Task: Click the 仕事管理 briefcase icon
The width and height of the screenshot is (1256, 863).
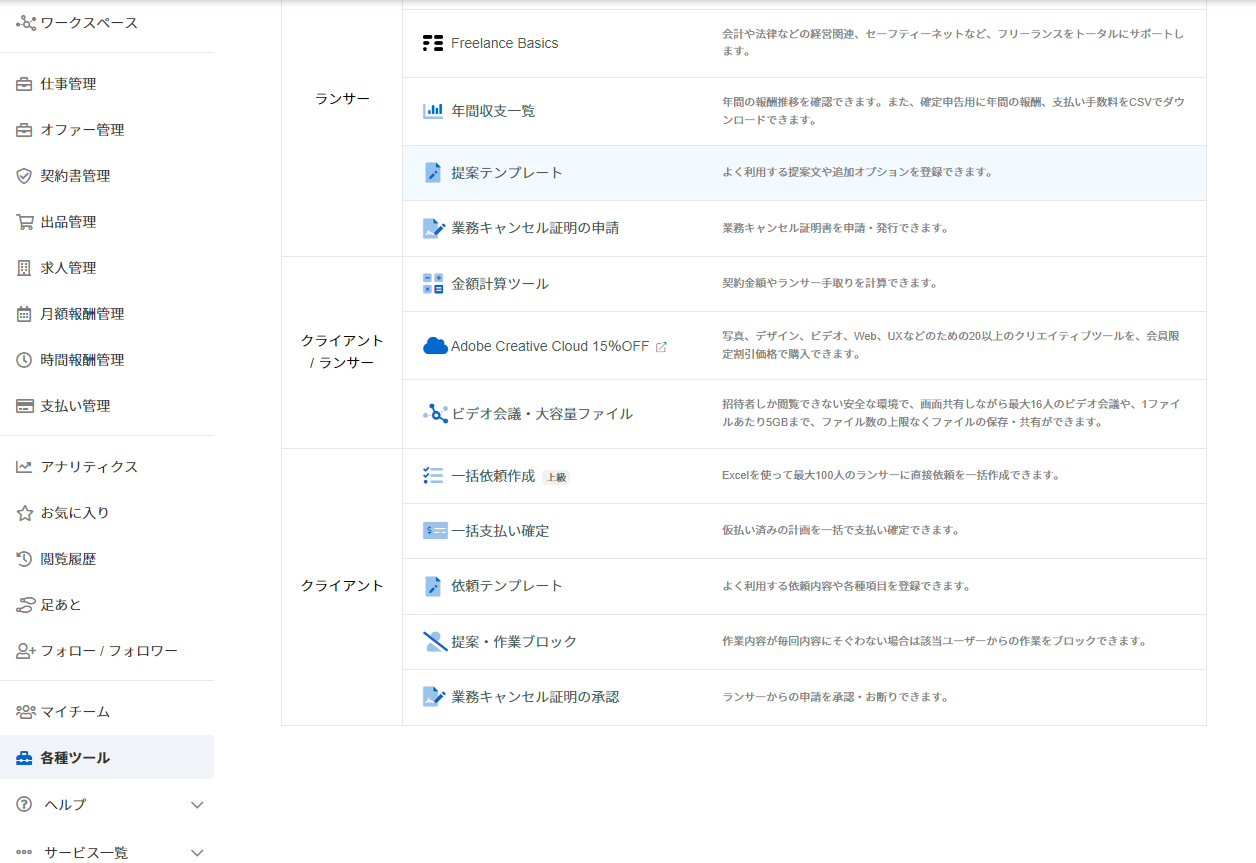Action: point(25,84)
